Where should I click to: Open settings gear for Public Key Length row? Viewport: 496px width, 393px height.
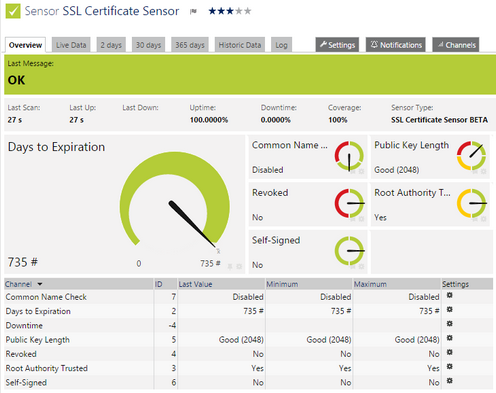click(450, 338)
